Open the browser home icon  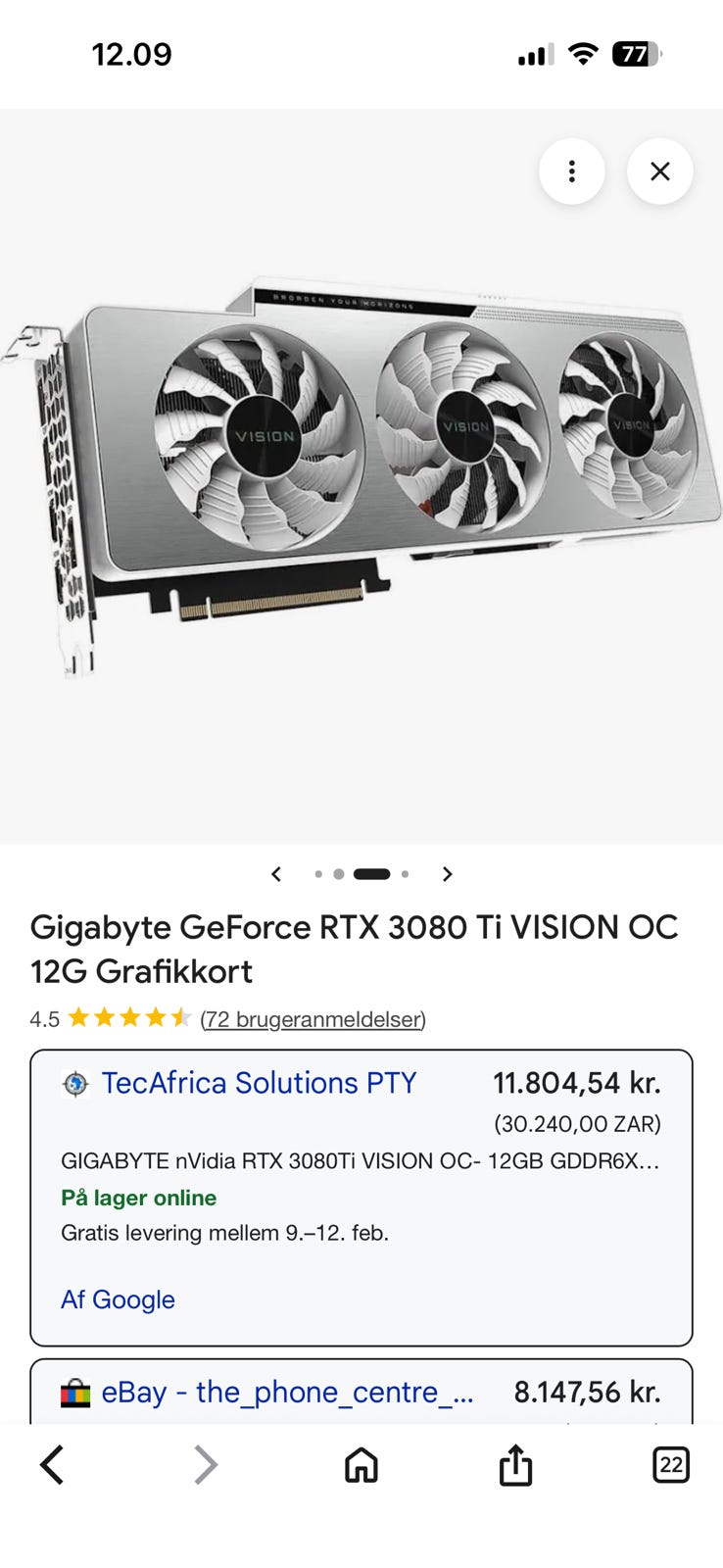click(361, 1465)
